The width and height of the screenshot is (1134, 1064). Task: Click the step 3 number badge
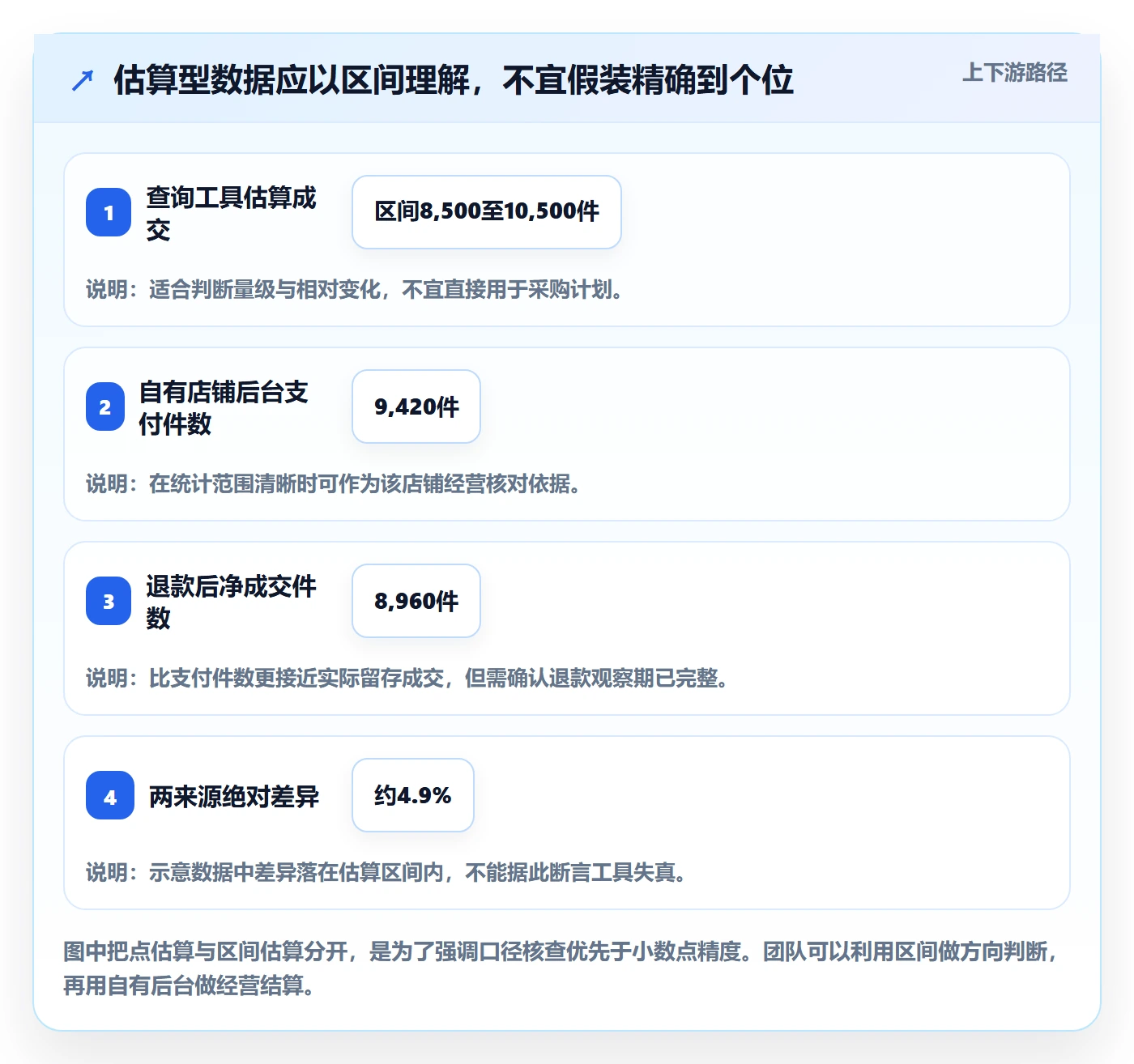click(x=109, y=601)
